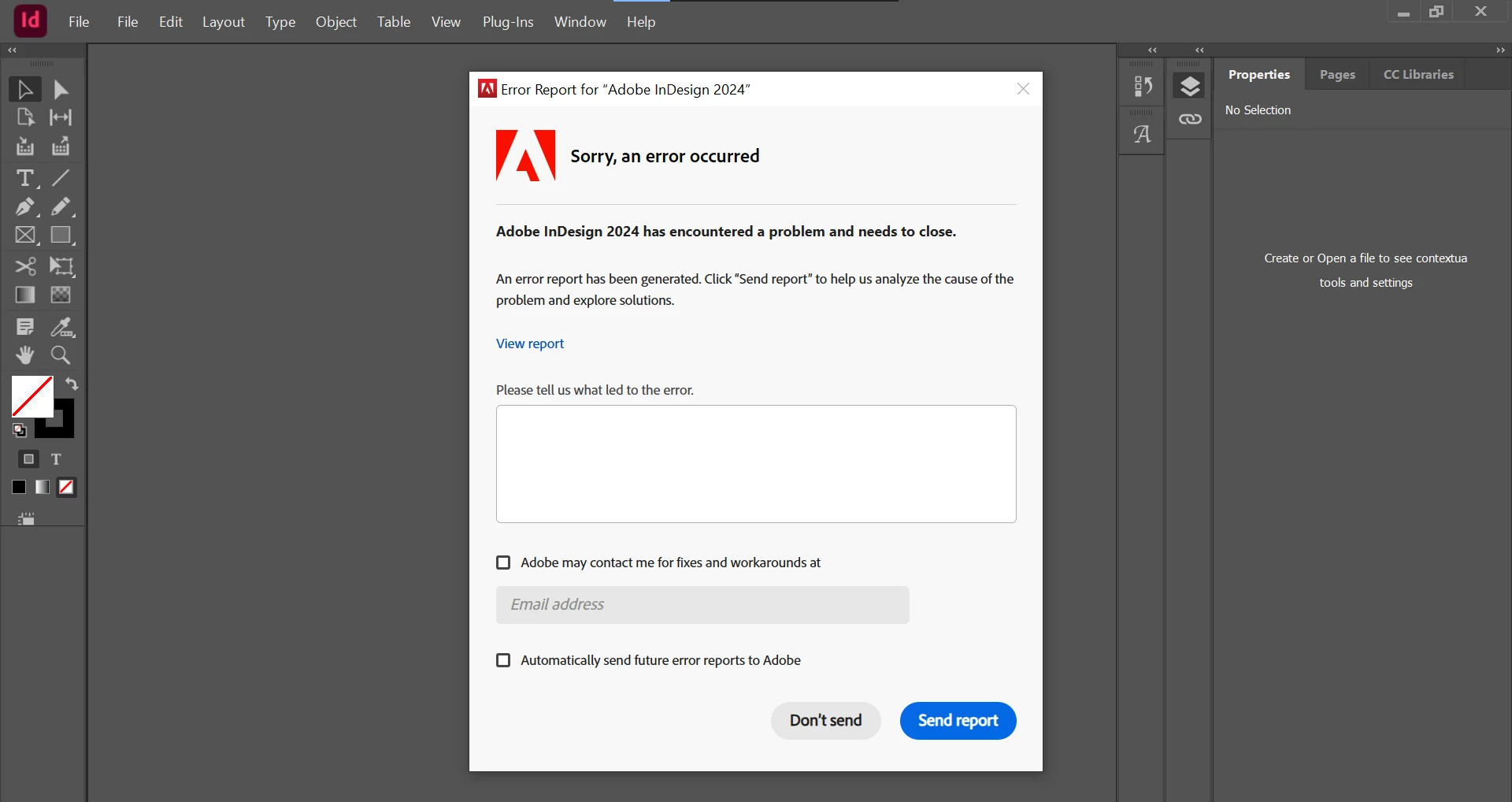Click the Fill color swatch

tap(32, 396)
